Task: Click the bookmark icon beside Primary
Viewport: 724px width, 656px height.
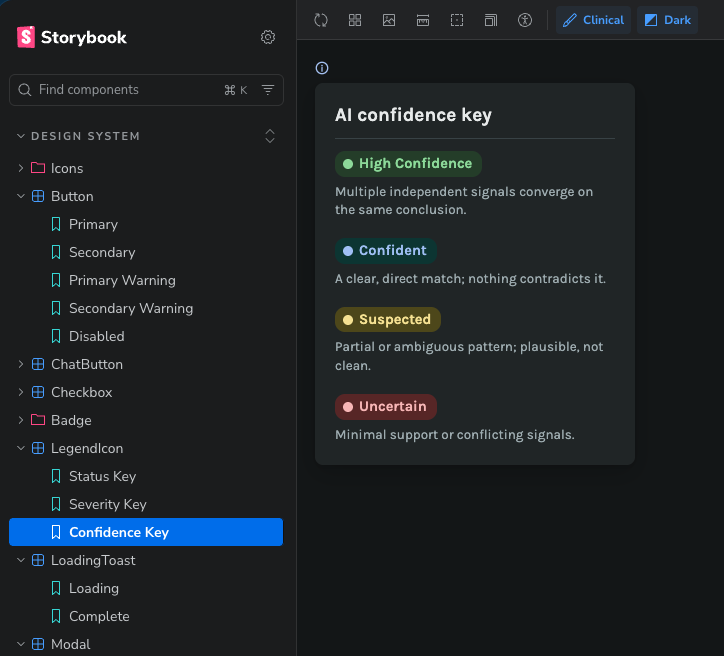Action: pyautogui.click(x=56, y=224)
